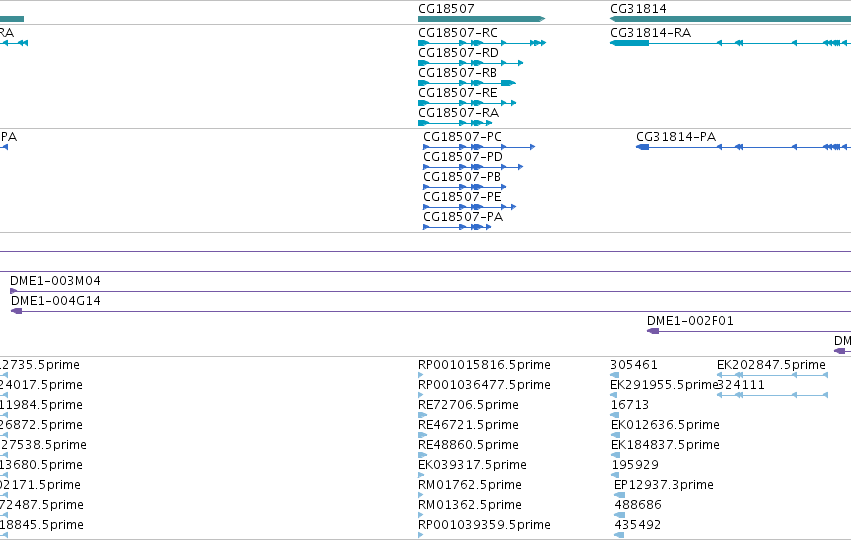Open the CG18507-PE protein label
The width and height of the screenshot is (851, 540).
click(462, 197)
